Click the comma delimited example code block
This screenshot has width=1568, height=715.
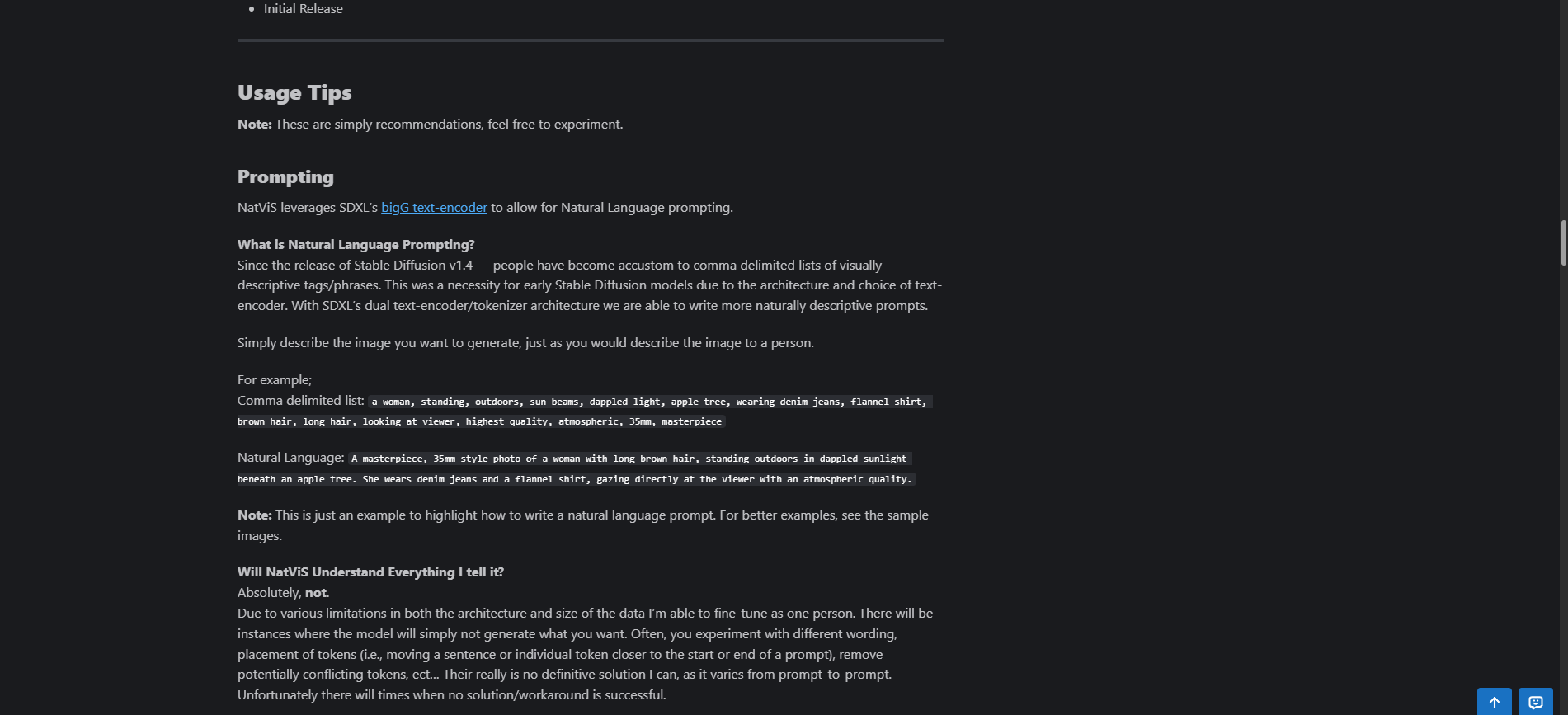[x=649, y=402]
